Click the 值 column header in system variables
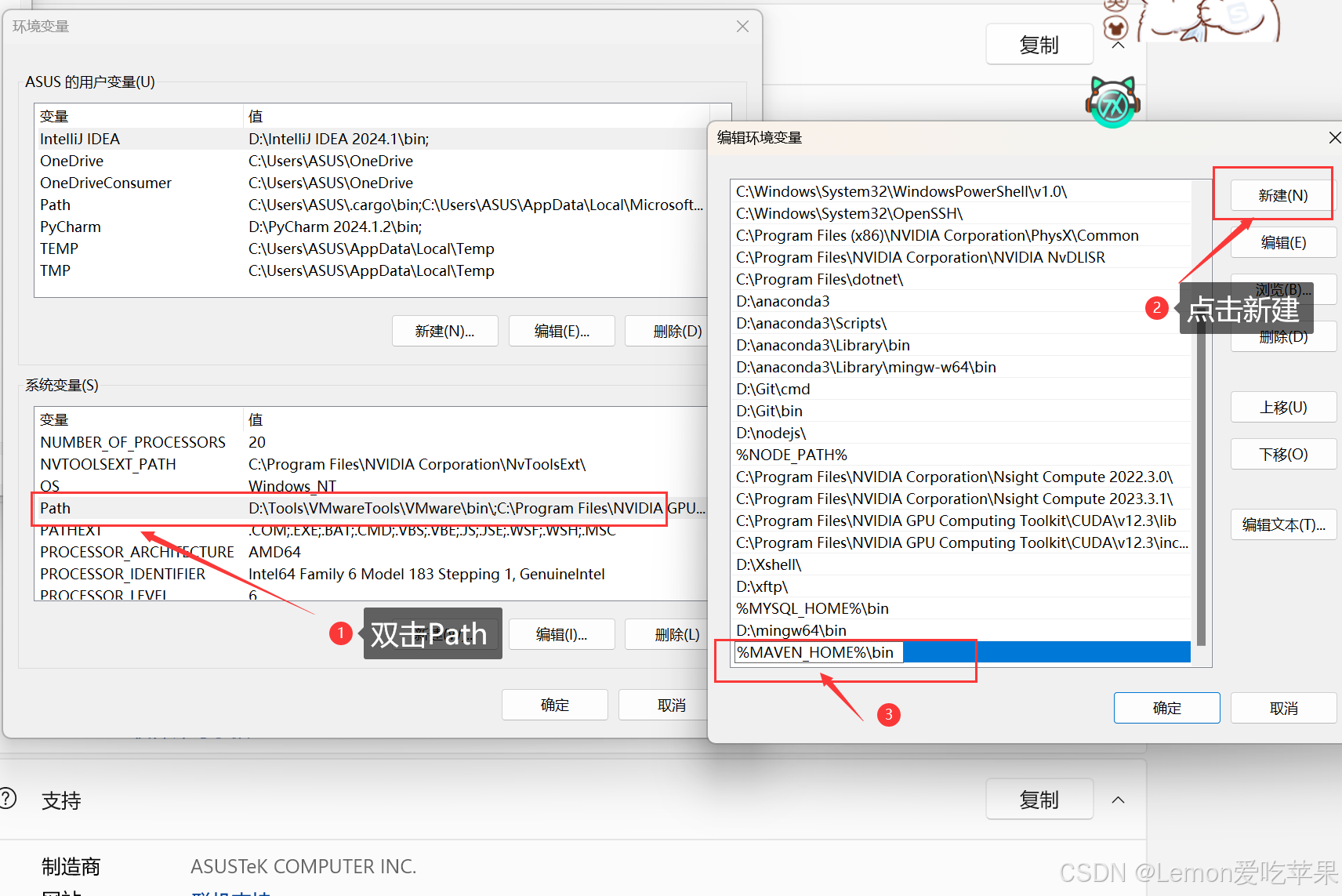1342x896 pixels. (475, 419)
